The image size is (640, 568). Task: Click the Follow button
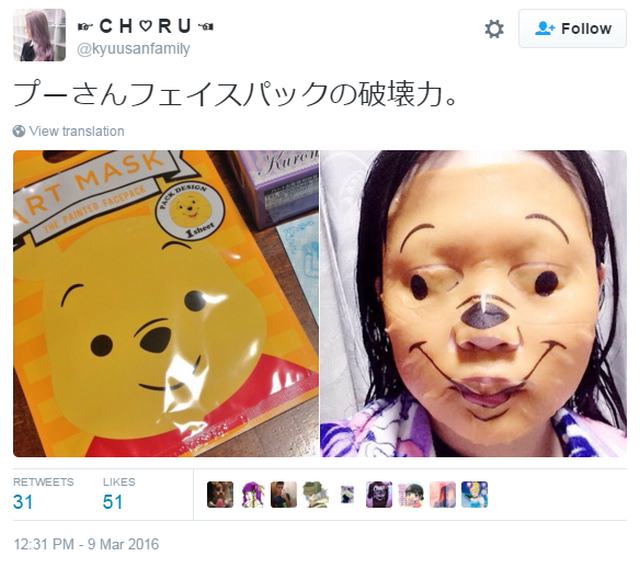pyautogui.click(x=572, y=29)
